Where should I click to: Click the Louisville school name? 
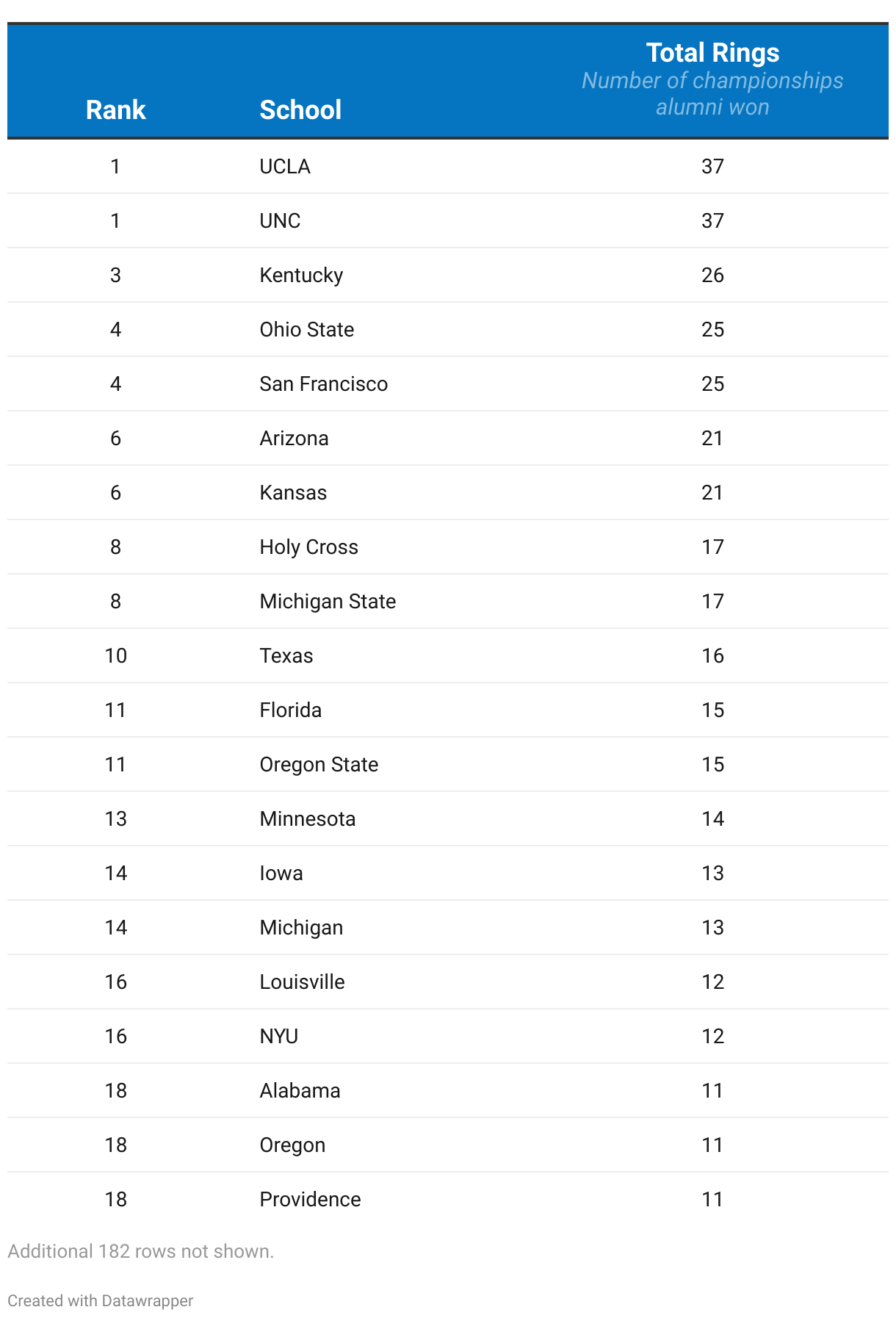tap(302, 982)
